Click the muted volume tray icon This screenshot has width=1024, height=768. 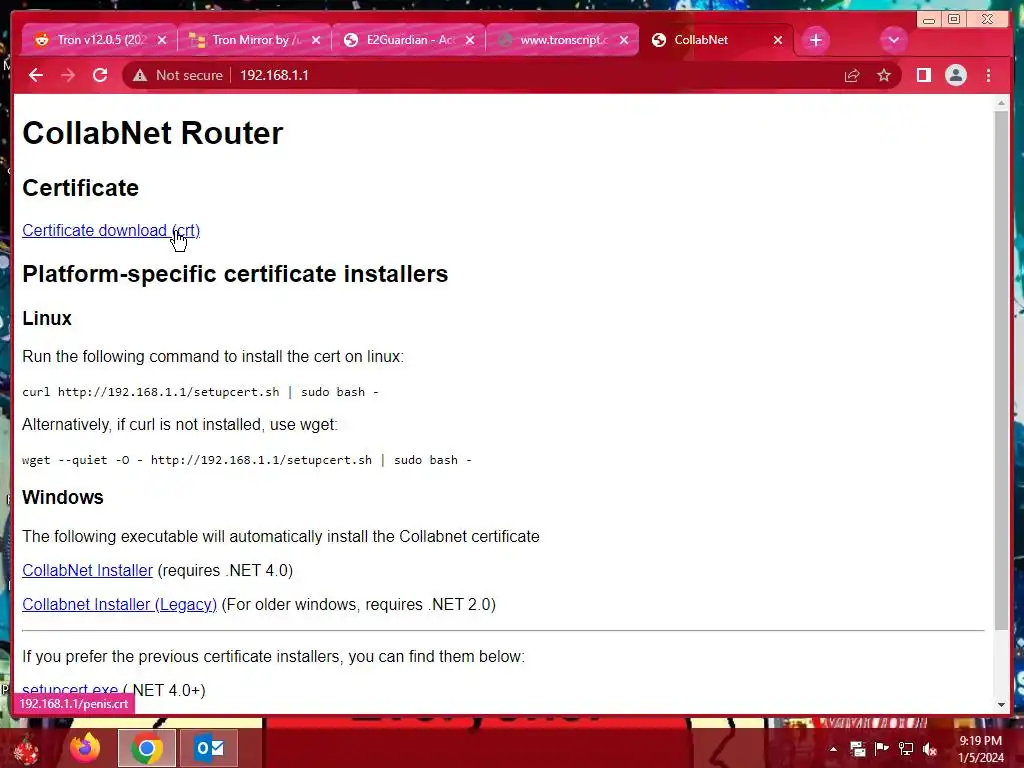click(x=929, y=749)
